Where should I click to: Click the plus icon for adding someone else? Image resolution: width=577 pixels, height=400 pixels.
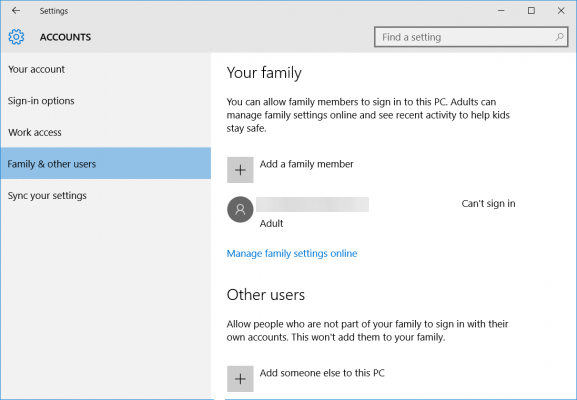(x=240, y=379)
